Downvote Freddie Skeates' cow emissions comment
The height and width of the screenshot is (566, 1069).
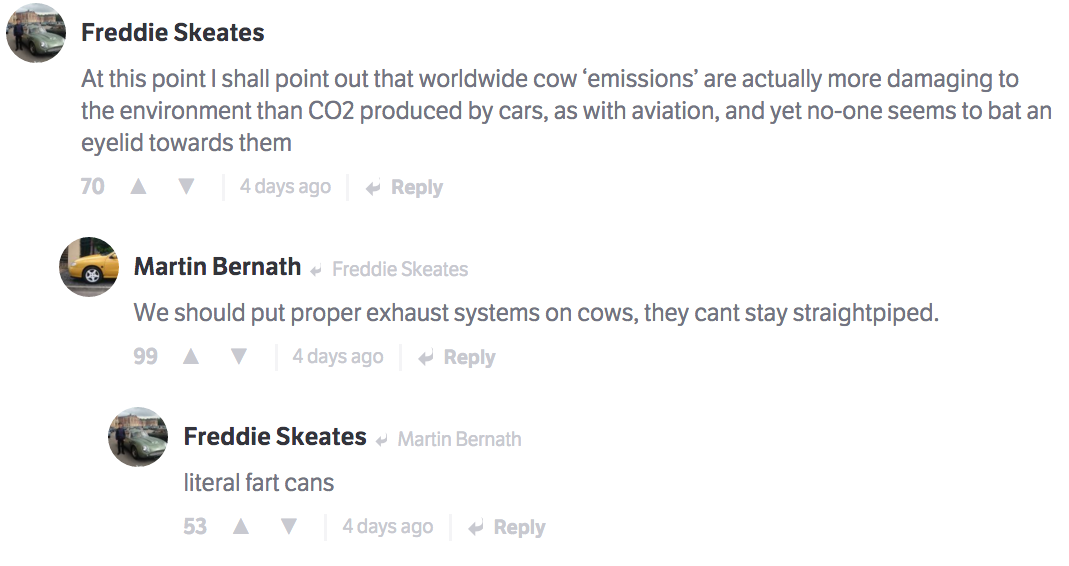point(186,187)
